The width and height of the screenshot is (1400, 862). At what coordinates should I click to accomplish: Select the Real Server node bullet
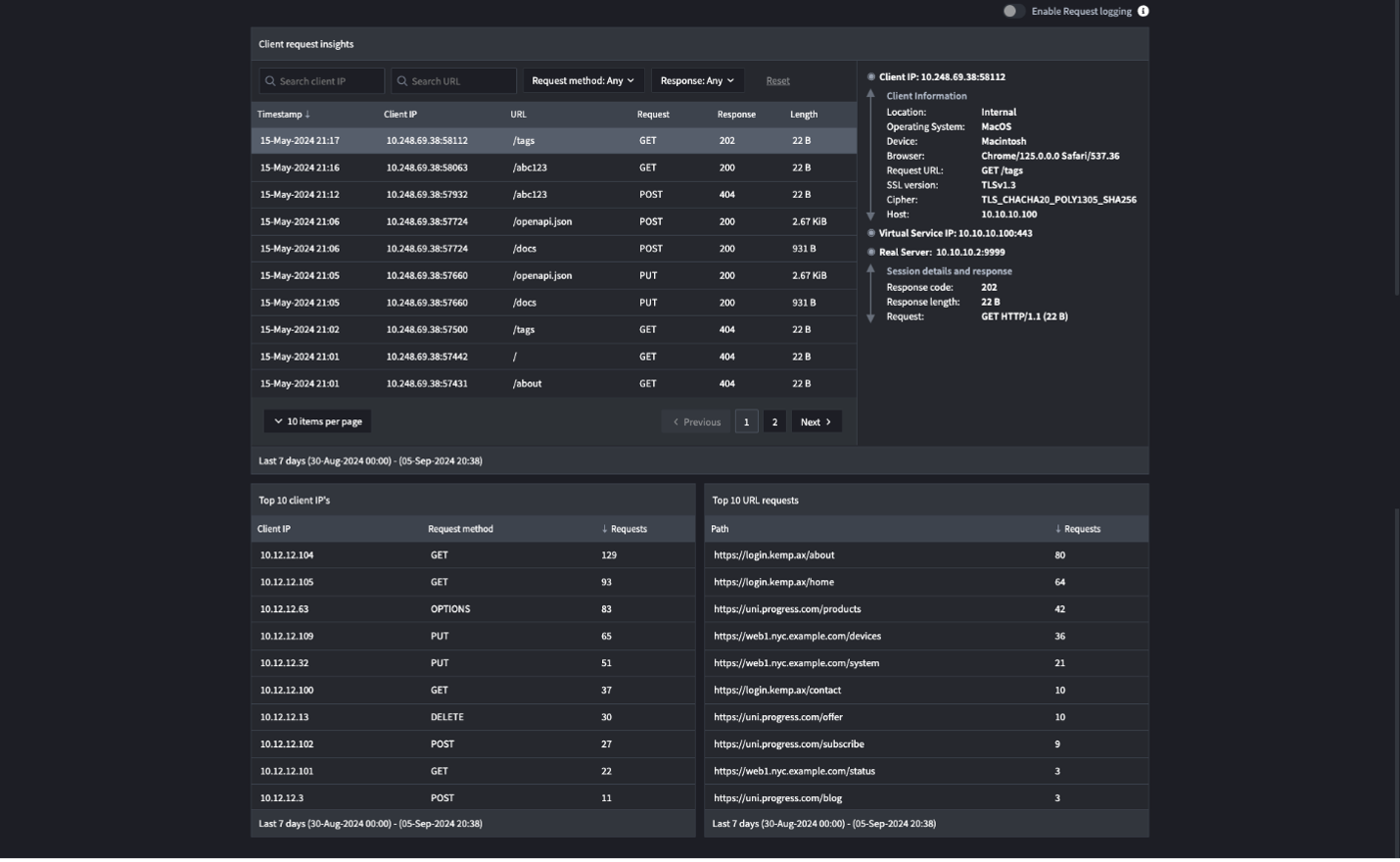(870, 252)
